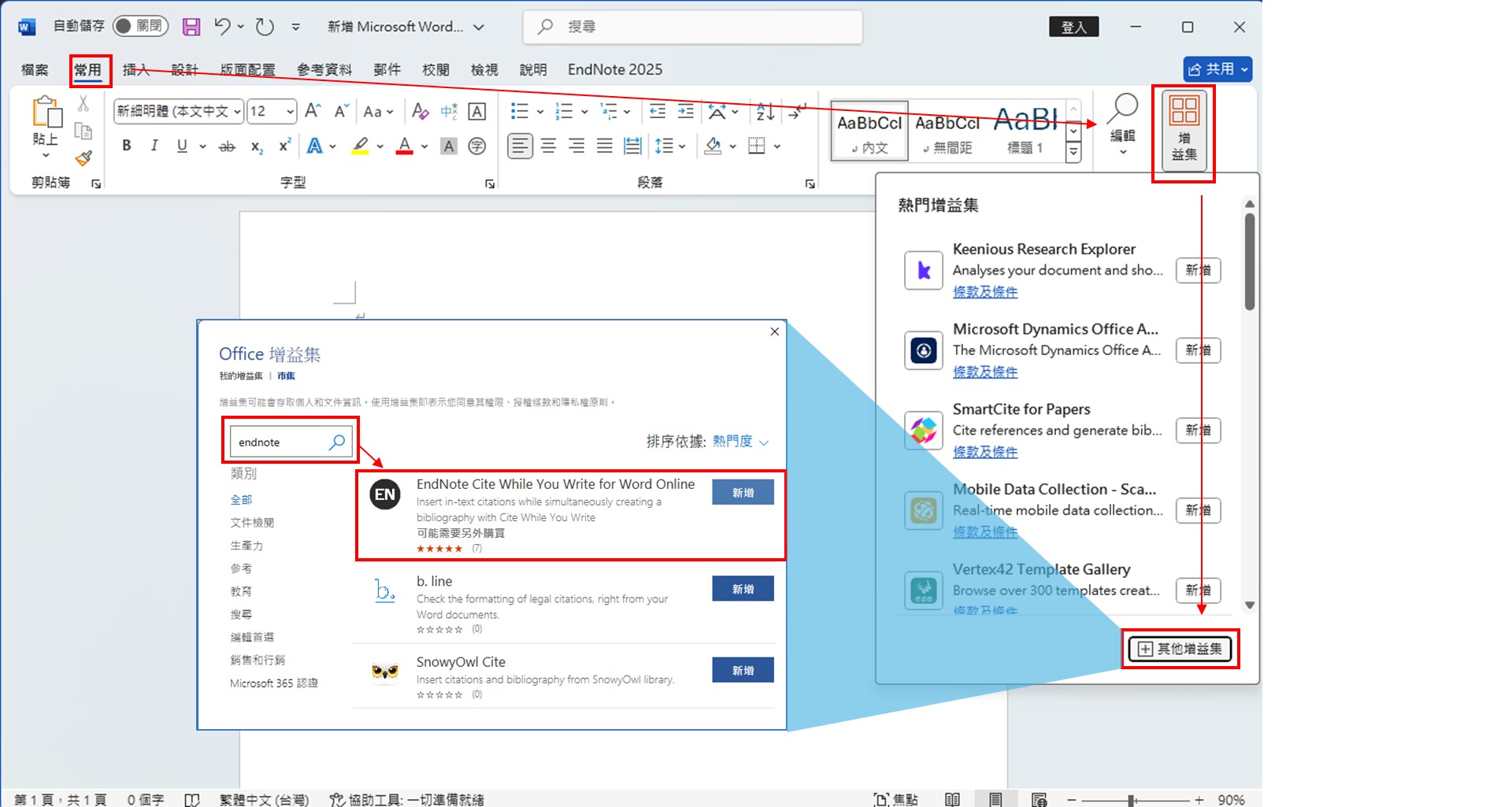This screenshot has width=1512, height=807.
Task: Toggle the AutoSave (自動儲存) switch
Action: (140, 26)
